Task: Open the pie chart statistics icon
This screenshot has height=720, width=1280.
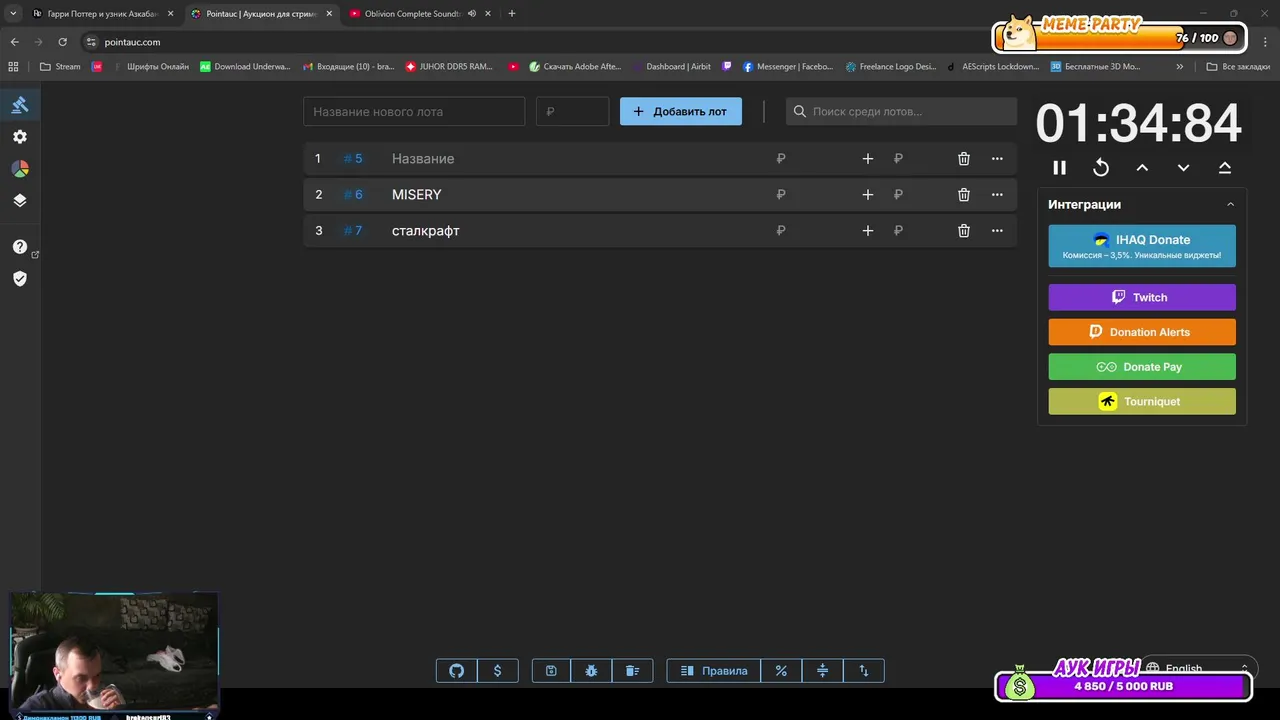Action: tap(20, 169)
